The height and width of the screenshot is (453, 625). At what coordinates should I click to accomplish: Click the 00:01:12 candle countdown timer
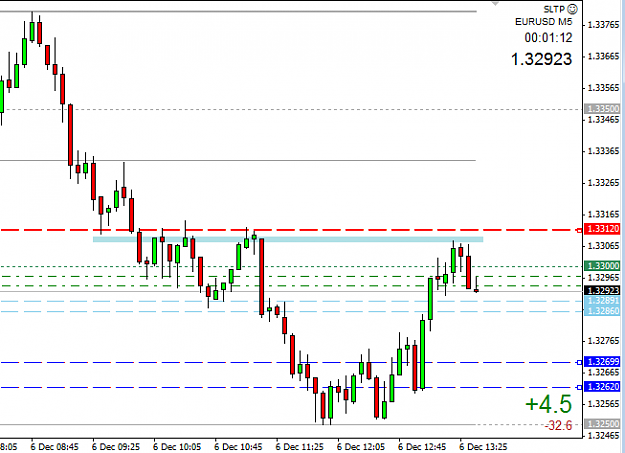(x=548, y=38)
